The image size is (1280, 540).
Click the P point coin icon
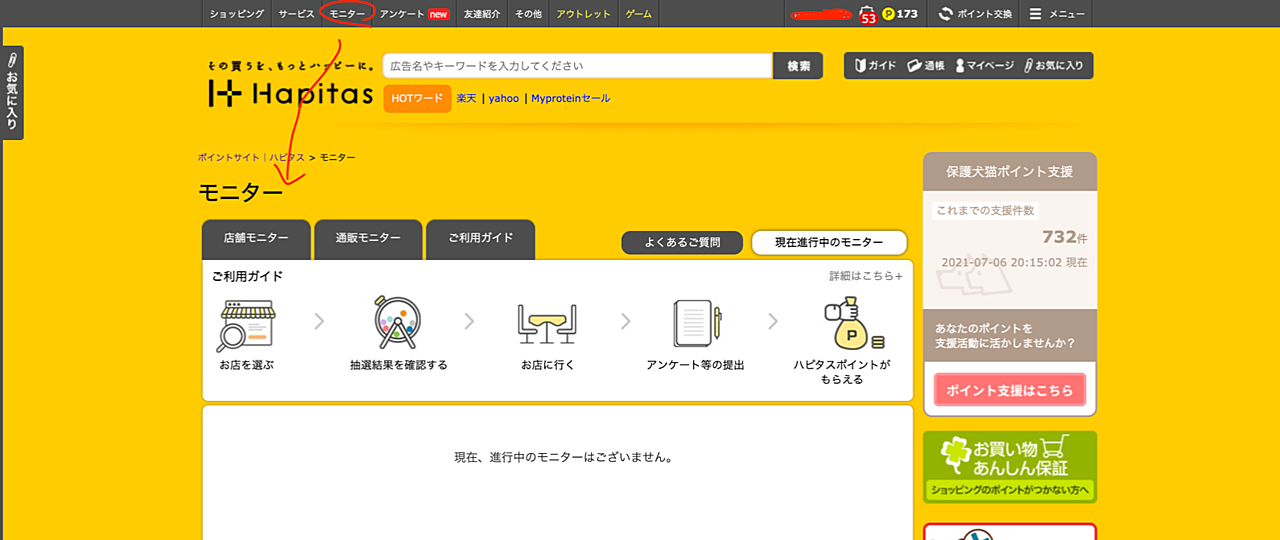[888, 14]
